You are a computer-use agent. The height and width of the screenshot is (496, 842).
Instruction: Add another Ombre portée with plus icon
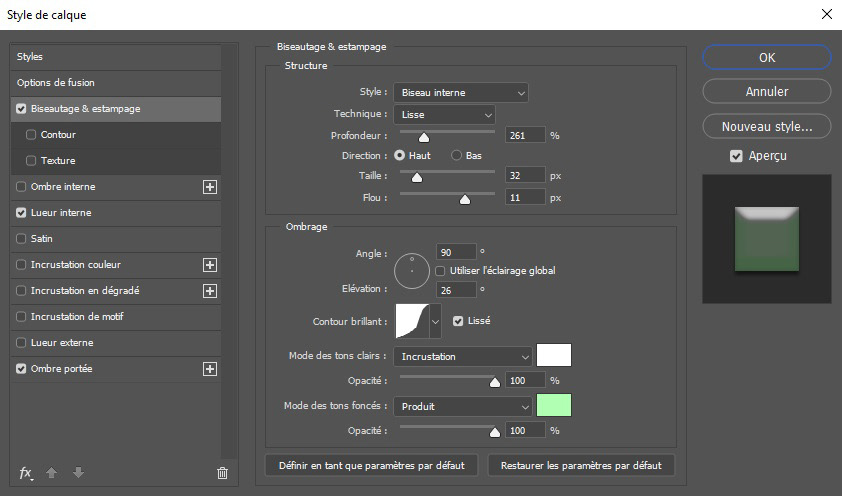click(x=210, y=369)
